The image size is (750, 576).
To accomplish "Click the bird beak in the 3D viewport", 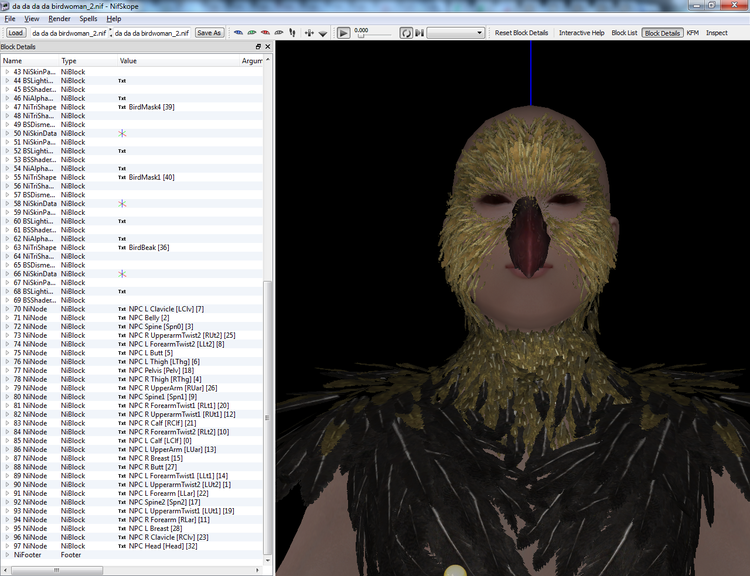I will point(528,237).
